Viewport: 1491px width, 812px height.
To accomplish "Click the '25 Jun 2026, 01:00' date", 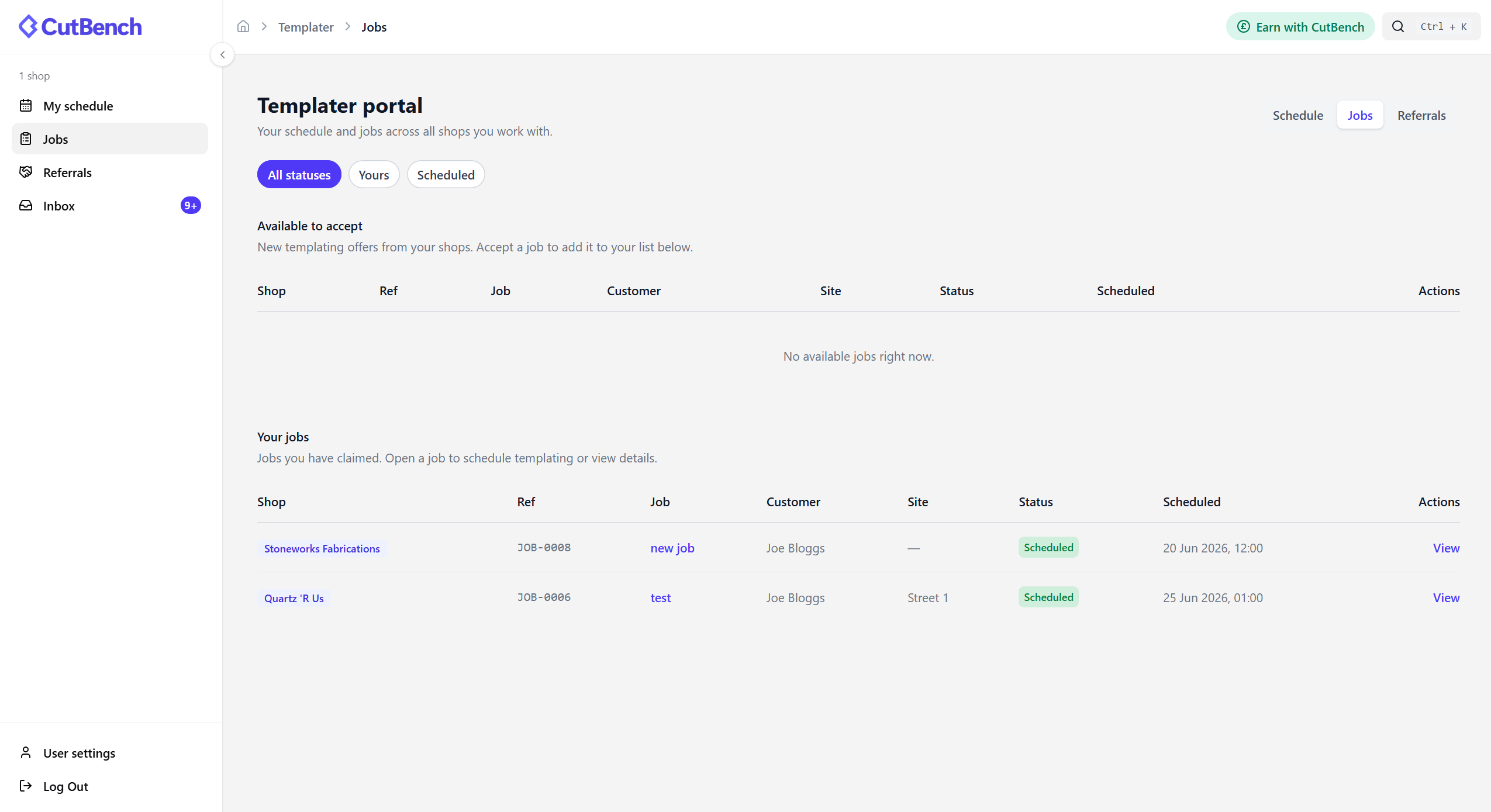I will 1213,597.
